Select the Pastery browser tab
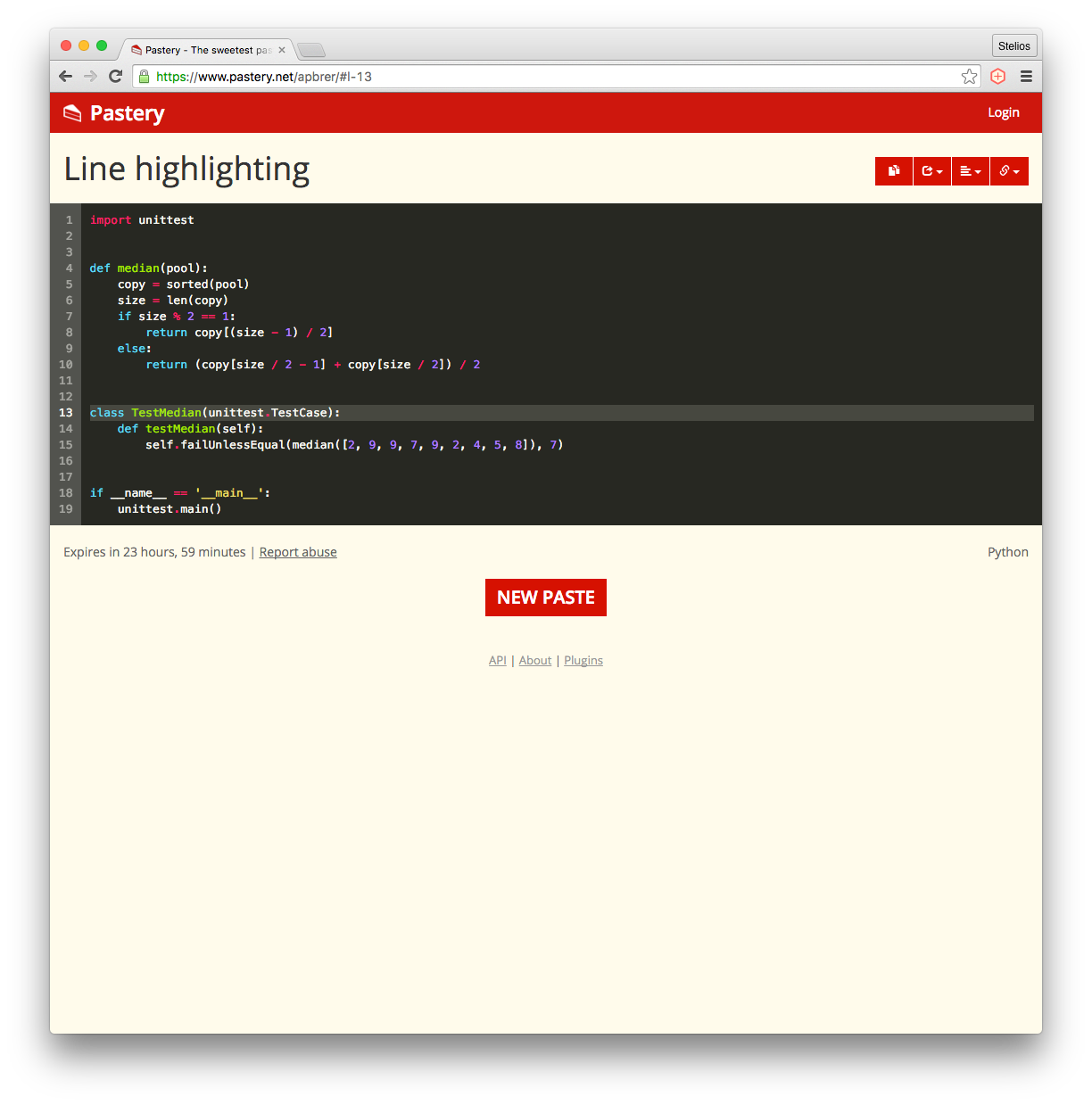 tap(205, 50)
